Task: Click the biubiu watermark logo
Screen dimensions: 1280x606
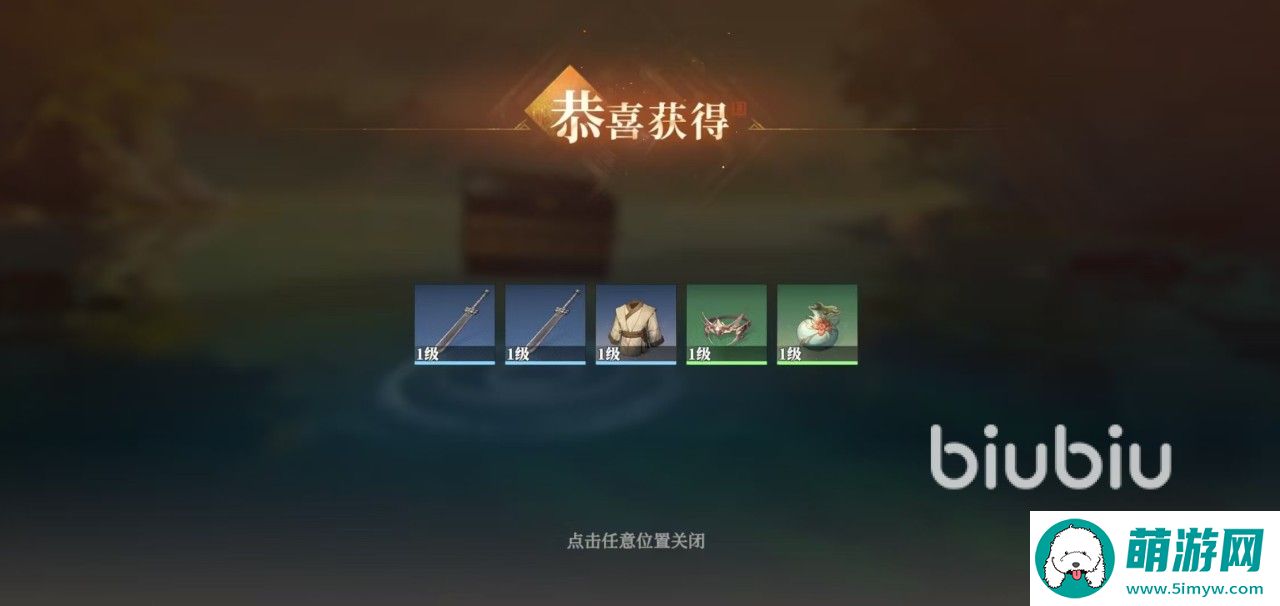Action: (x=1050, y=457)
